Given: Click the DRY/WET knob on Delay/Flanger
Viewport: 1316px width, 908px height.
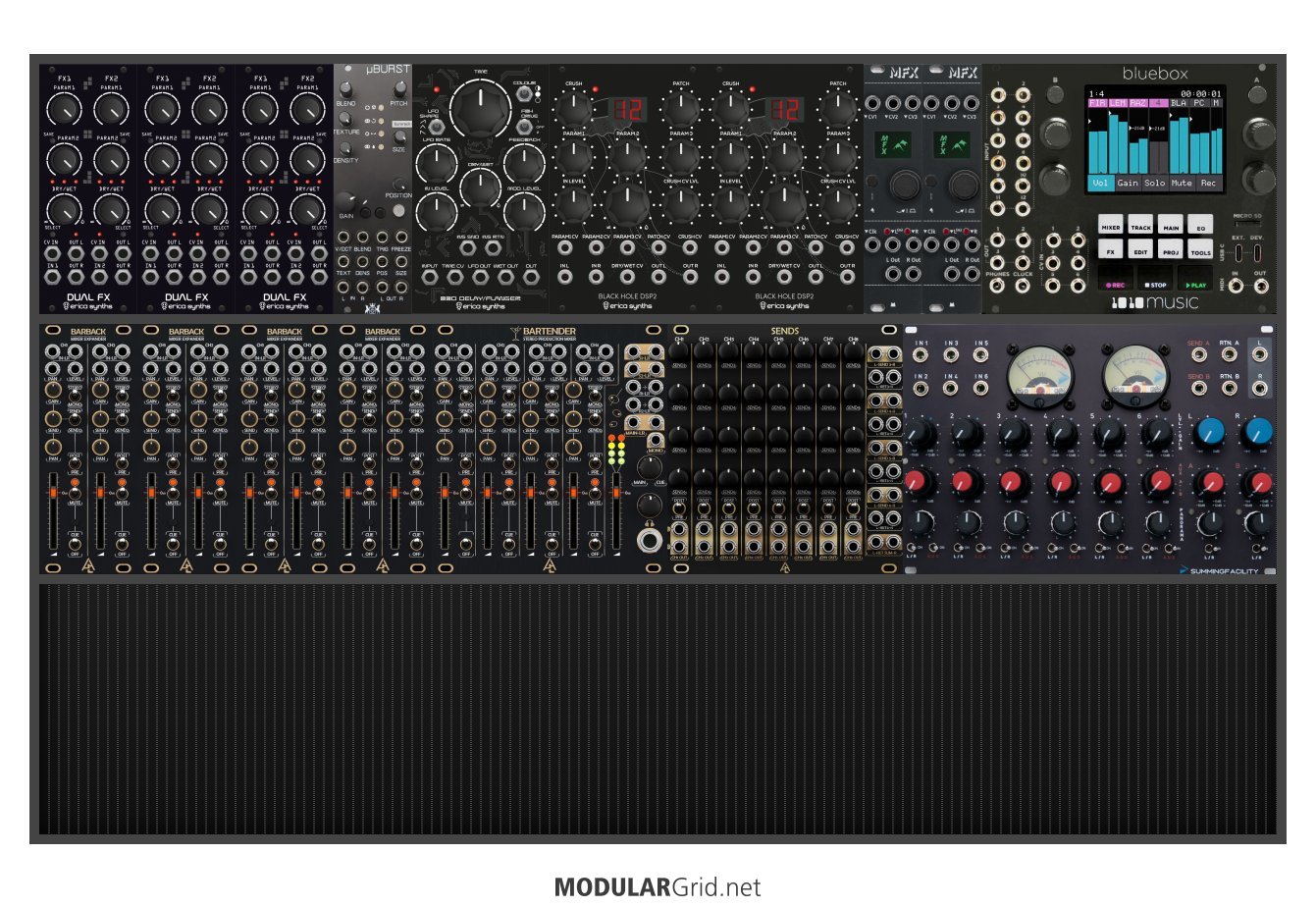Looking at the screenshot, I should (x=480, y=187).
